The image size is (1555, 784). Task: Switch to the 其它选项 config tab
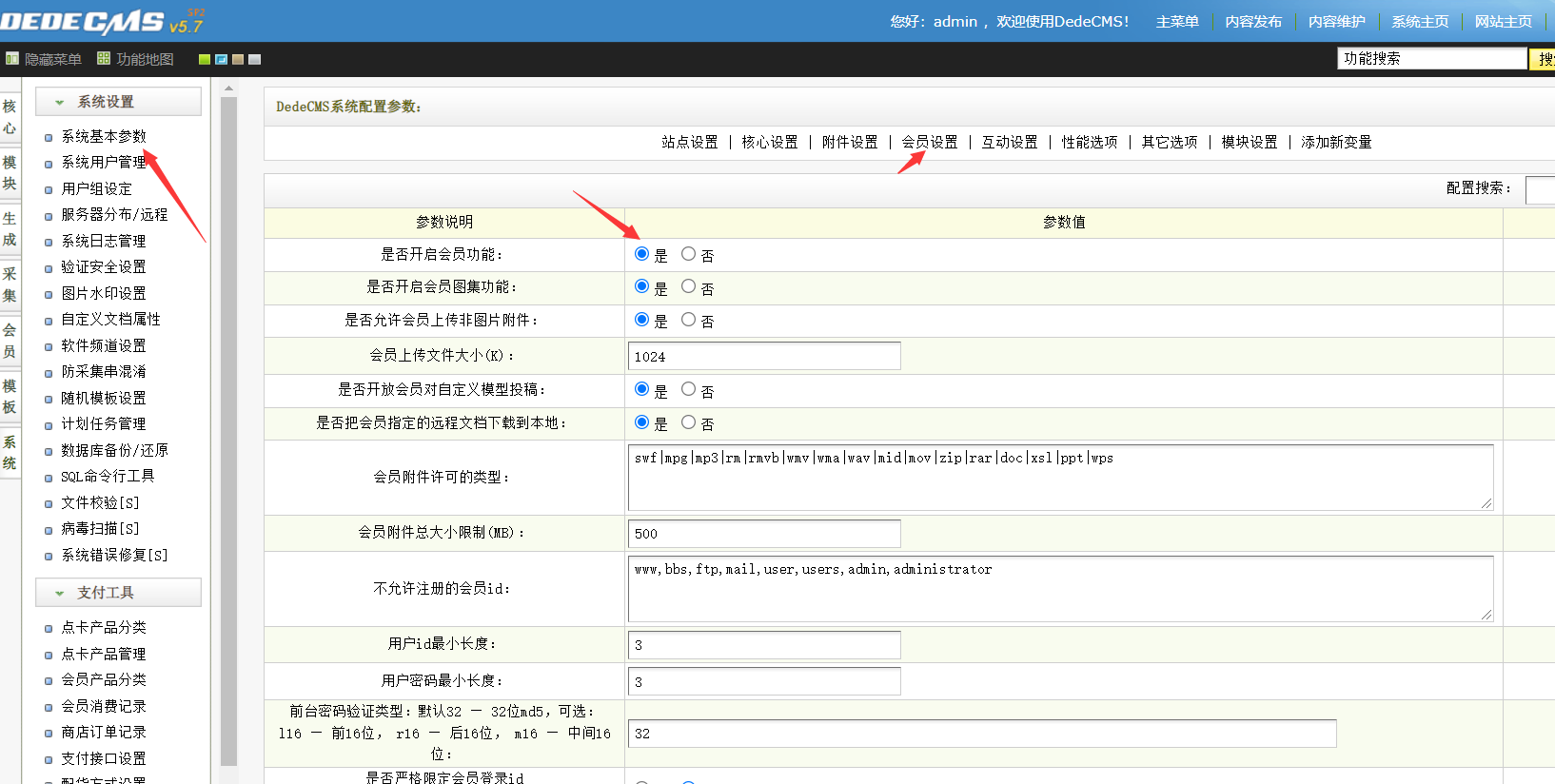click(1170, 142)
